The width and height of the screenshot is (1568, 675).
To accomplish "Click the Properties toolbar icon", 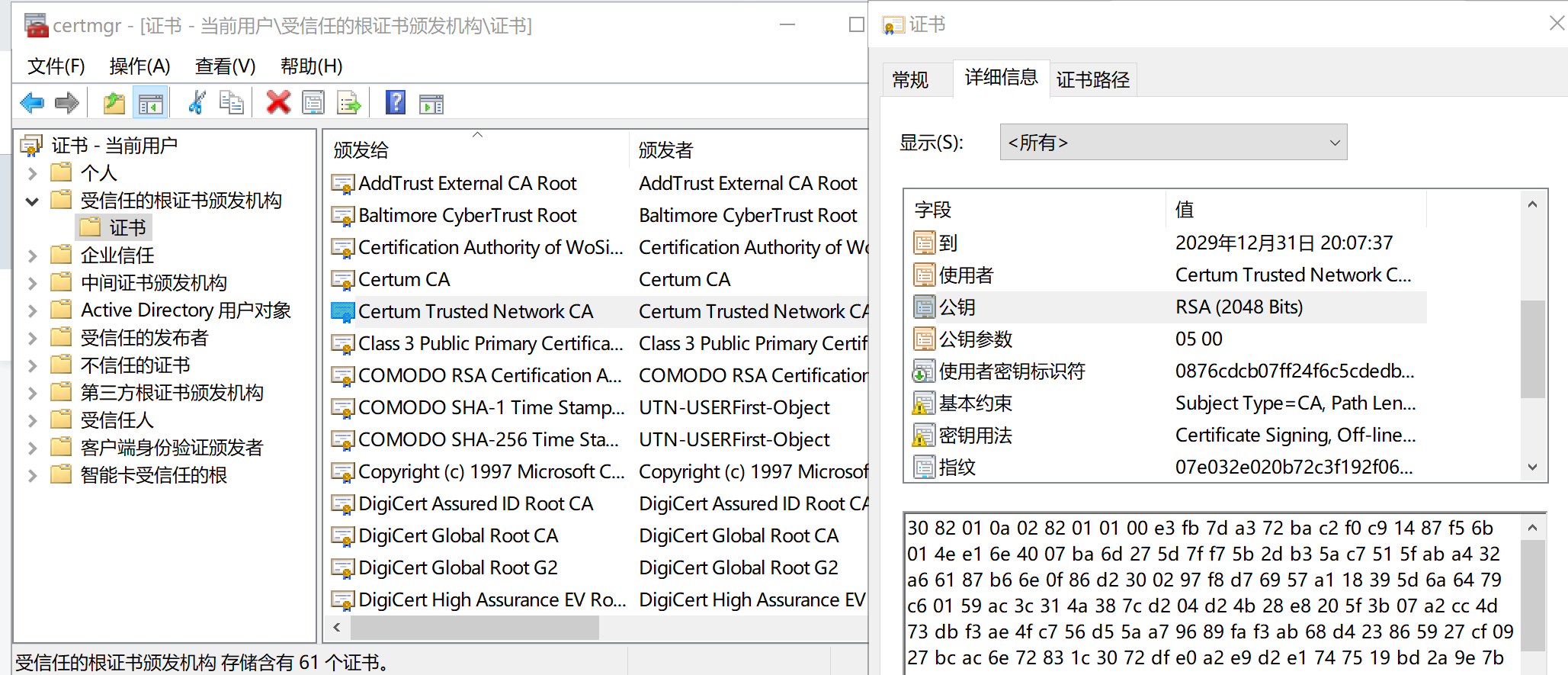I will [313, 102].
